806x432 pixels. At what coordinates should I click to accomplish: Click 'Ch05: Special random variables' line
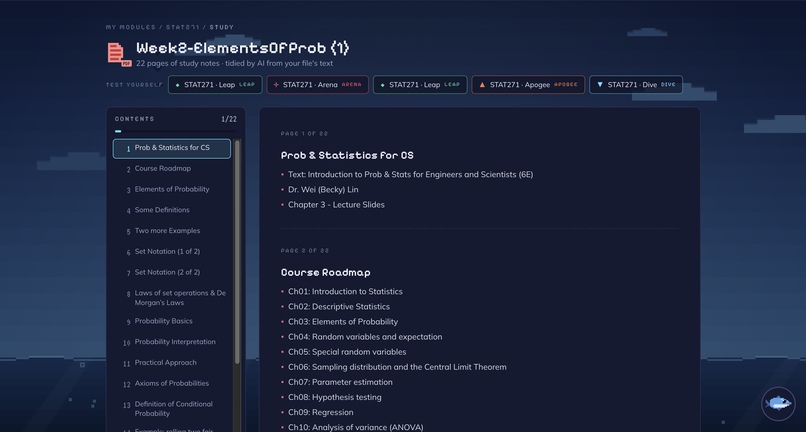point(347,352)
